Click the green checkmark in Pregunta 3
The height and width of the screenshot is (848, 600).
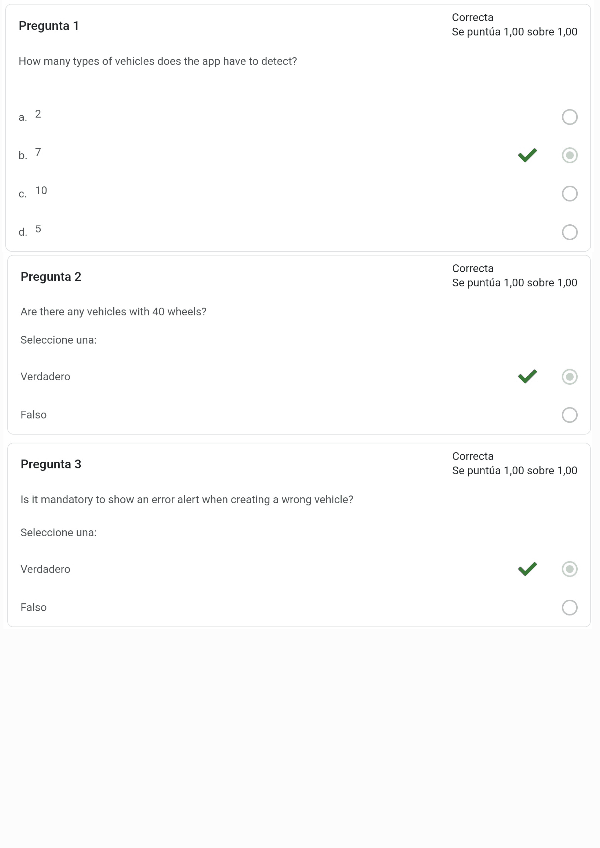(527, 569)
